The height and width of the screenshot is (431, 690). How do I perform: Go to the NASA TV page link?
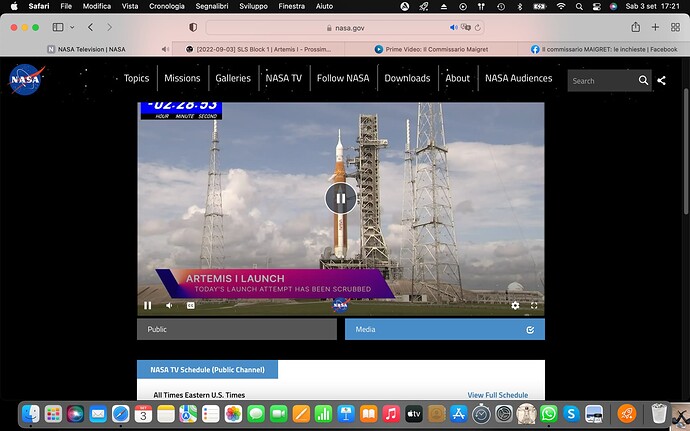[x=283, y=78]
